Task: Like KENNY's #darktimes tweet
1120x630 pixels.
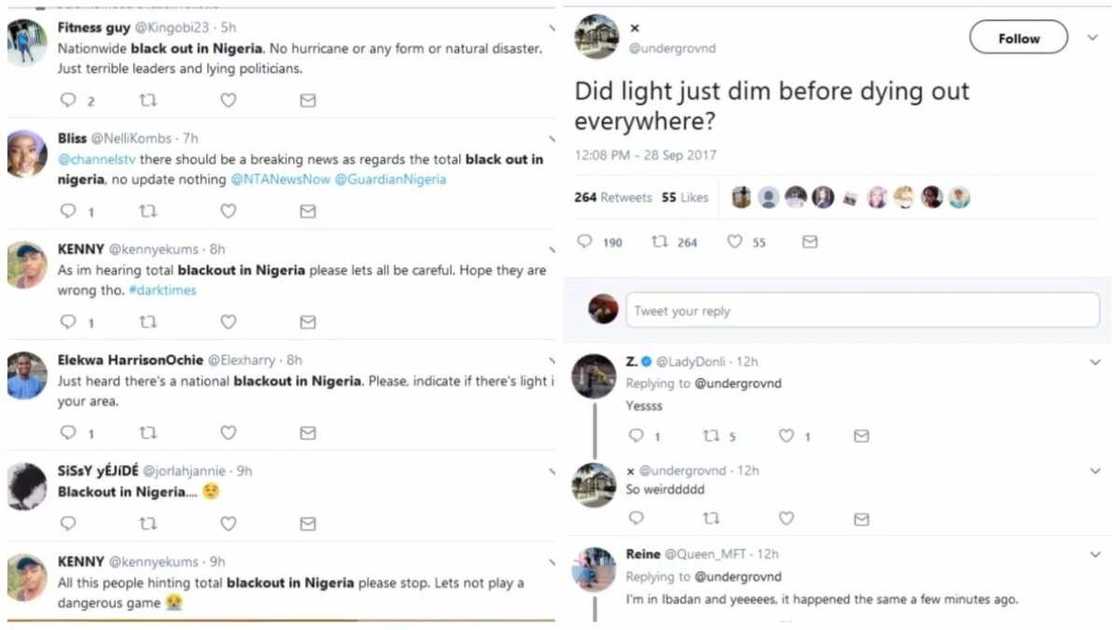Action: 228,322
